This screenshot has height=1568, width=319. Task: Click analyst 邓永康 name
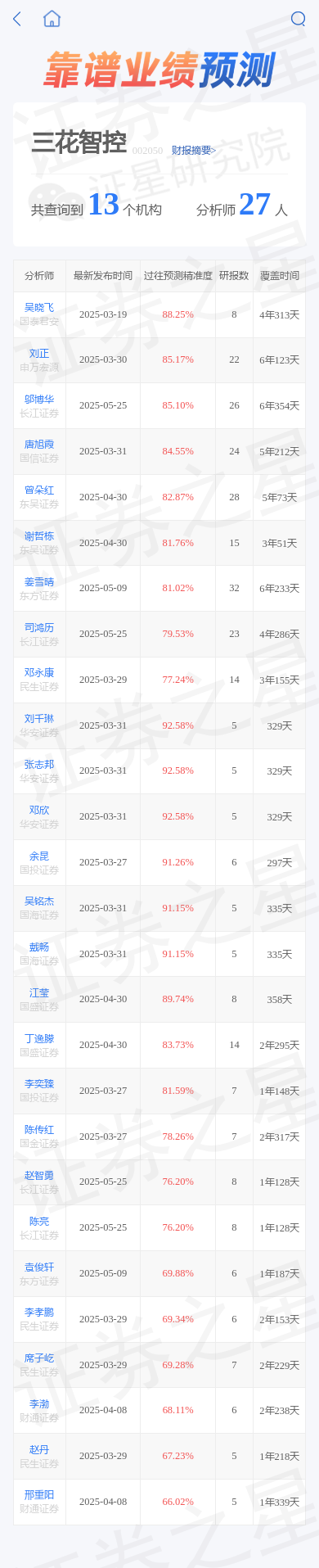(x=39, y=673)
